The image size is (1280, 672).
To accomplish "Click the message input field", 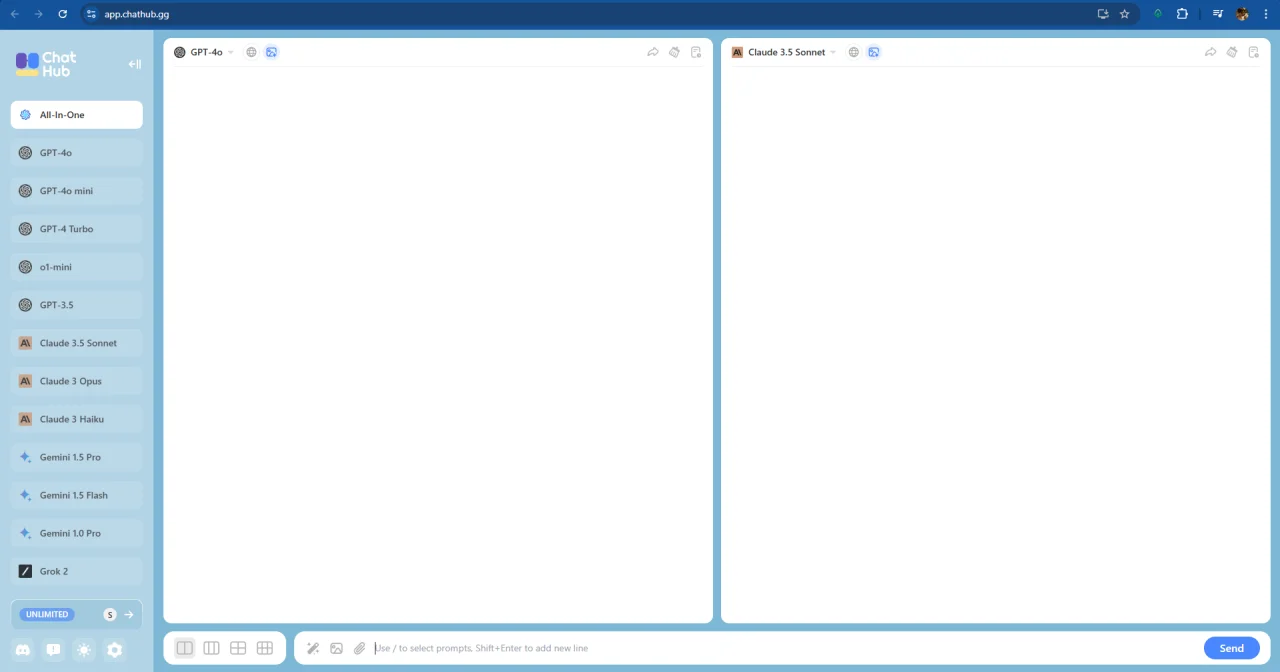I will pyautogui.click(x=785, y=648).
